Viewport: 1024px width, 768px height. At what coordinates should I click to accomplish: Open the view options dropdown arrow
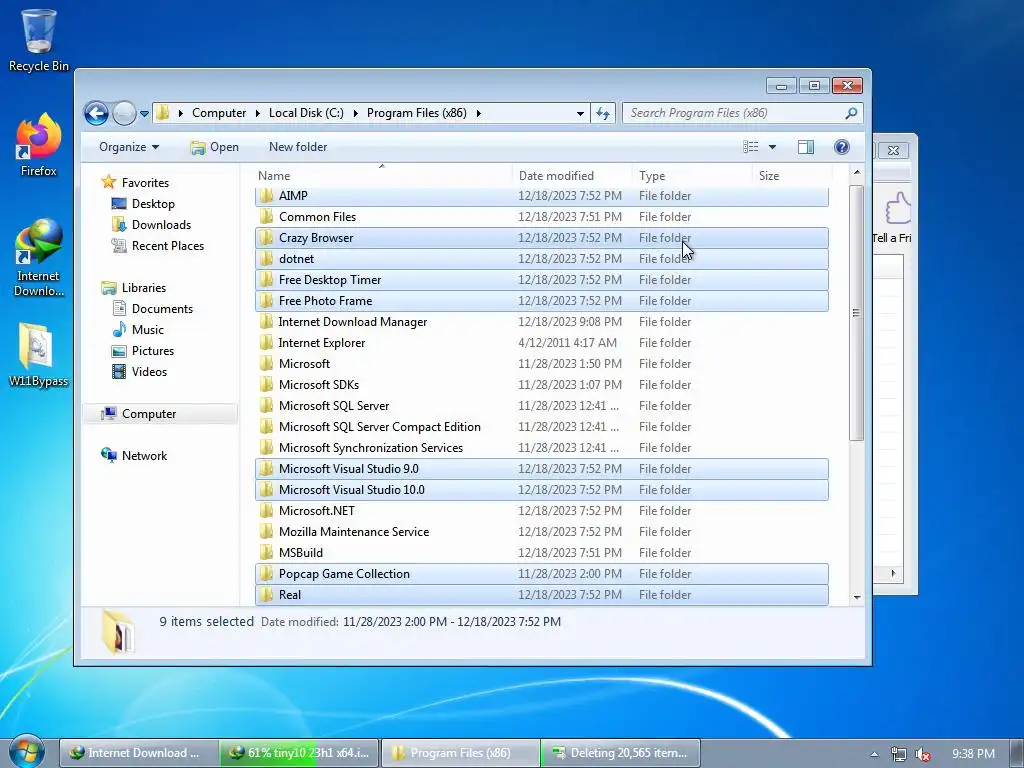click(772, 147)
